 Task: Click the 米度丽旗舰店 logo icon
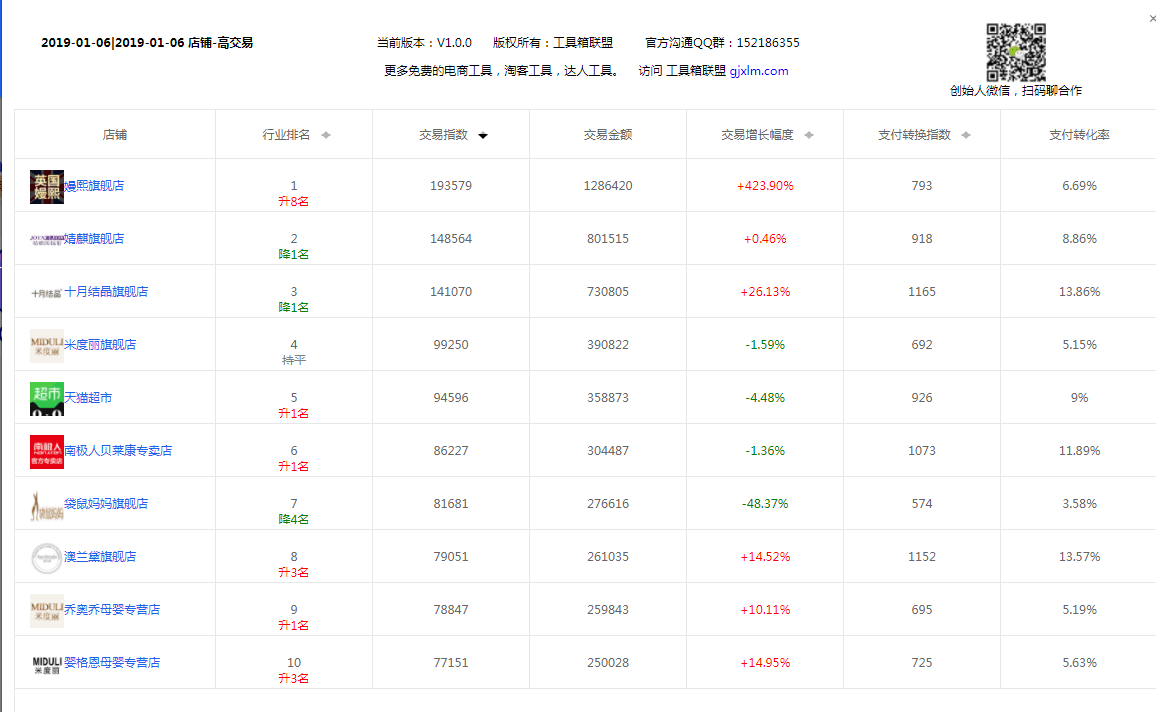tap(46, 346)
